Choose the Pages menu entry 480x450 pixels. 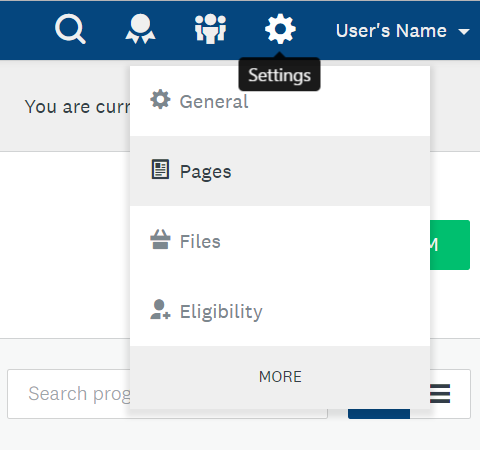tap(280, 171)
